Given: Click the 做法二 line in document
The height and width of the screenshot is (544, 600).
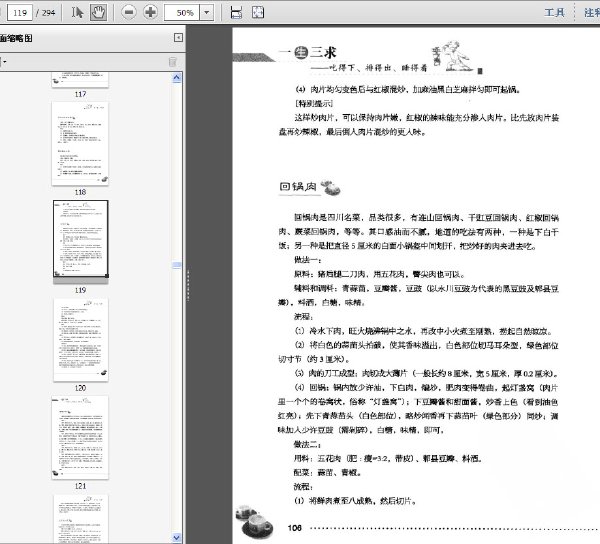Looking at the screenshot, I should coord(308,444).
